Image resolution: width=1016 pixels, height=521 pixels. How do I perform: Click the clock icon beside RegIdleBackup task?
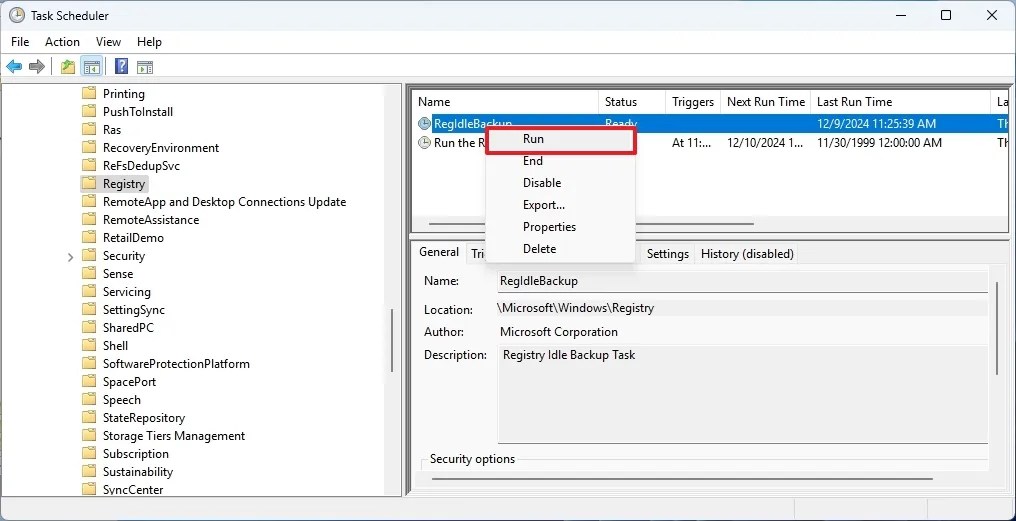tap(424, 123)
